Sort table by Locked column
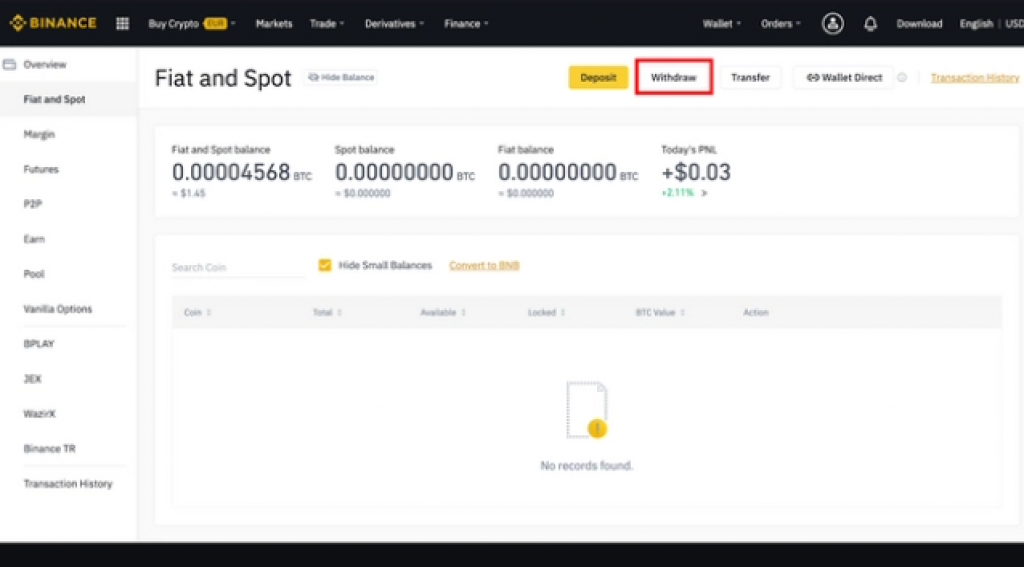Screen dimensions: 1024x567 547,313
